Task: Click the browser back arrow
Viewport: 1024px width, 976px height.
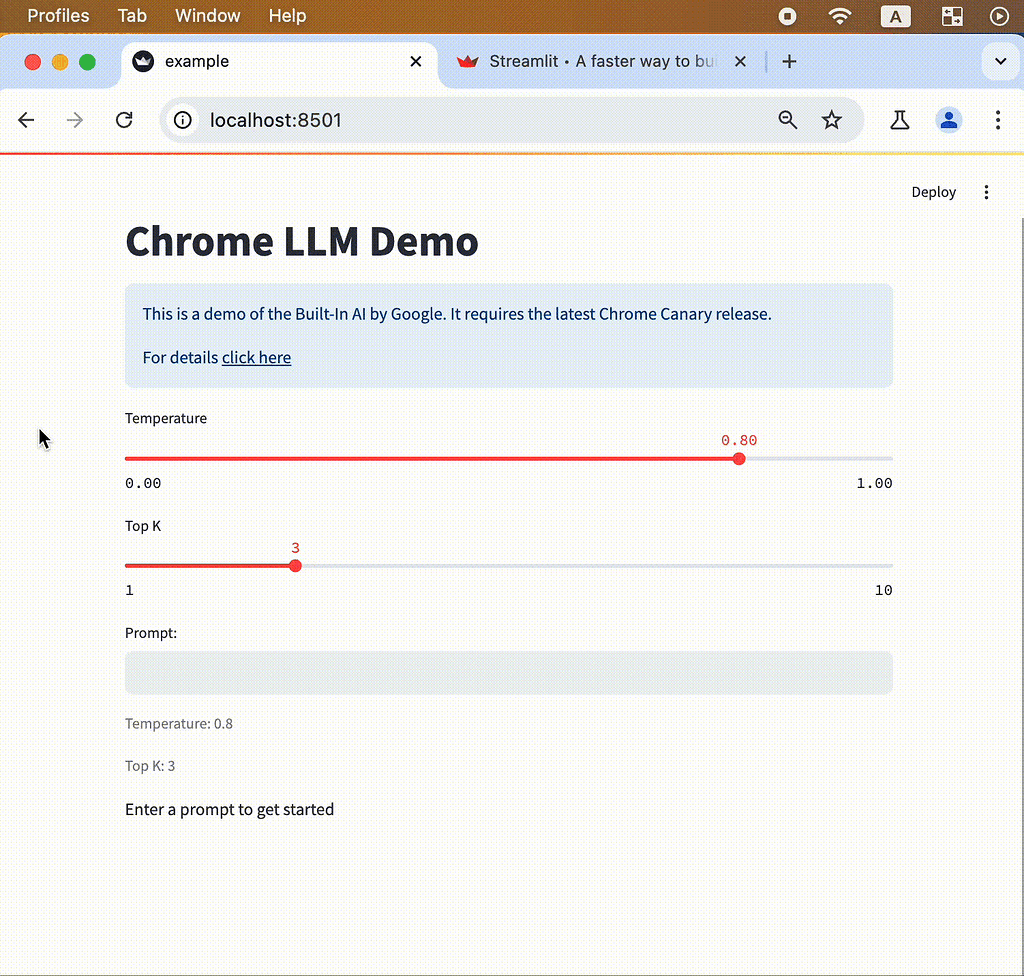Action: [26, 120]
